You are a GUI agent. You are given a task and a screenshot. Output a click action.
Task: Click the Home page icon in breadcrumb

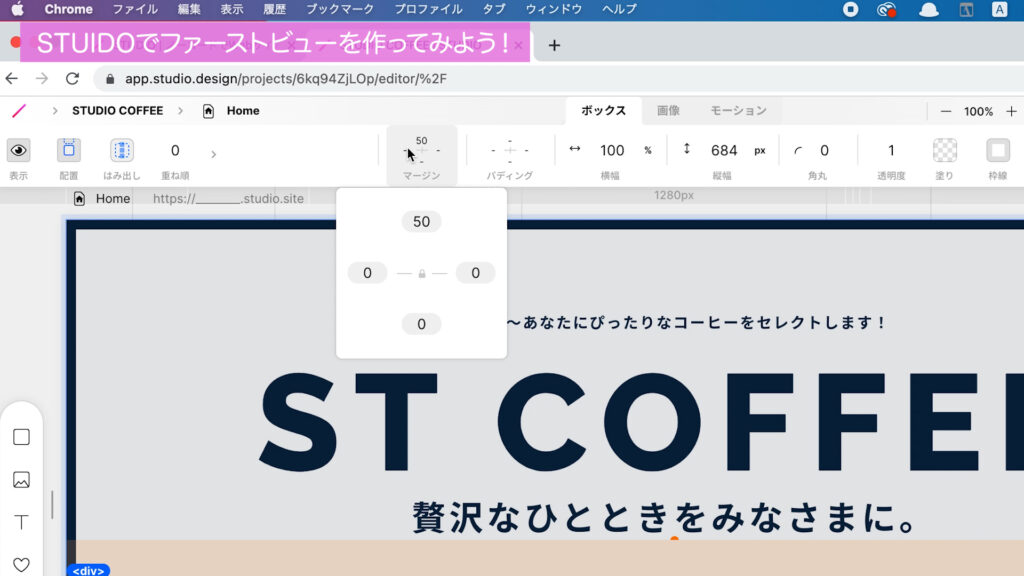point(208,111)
